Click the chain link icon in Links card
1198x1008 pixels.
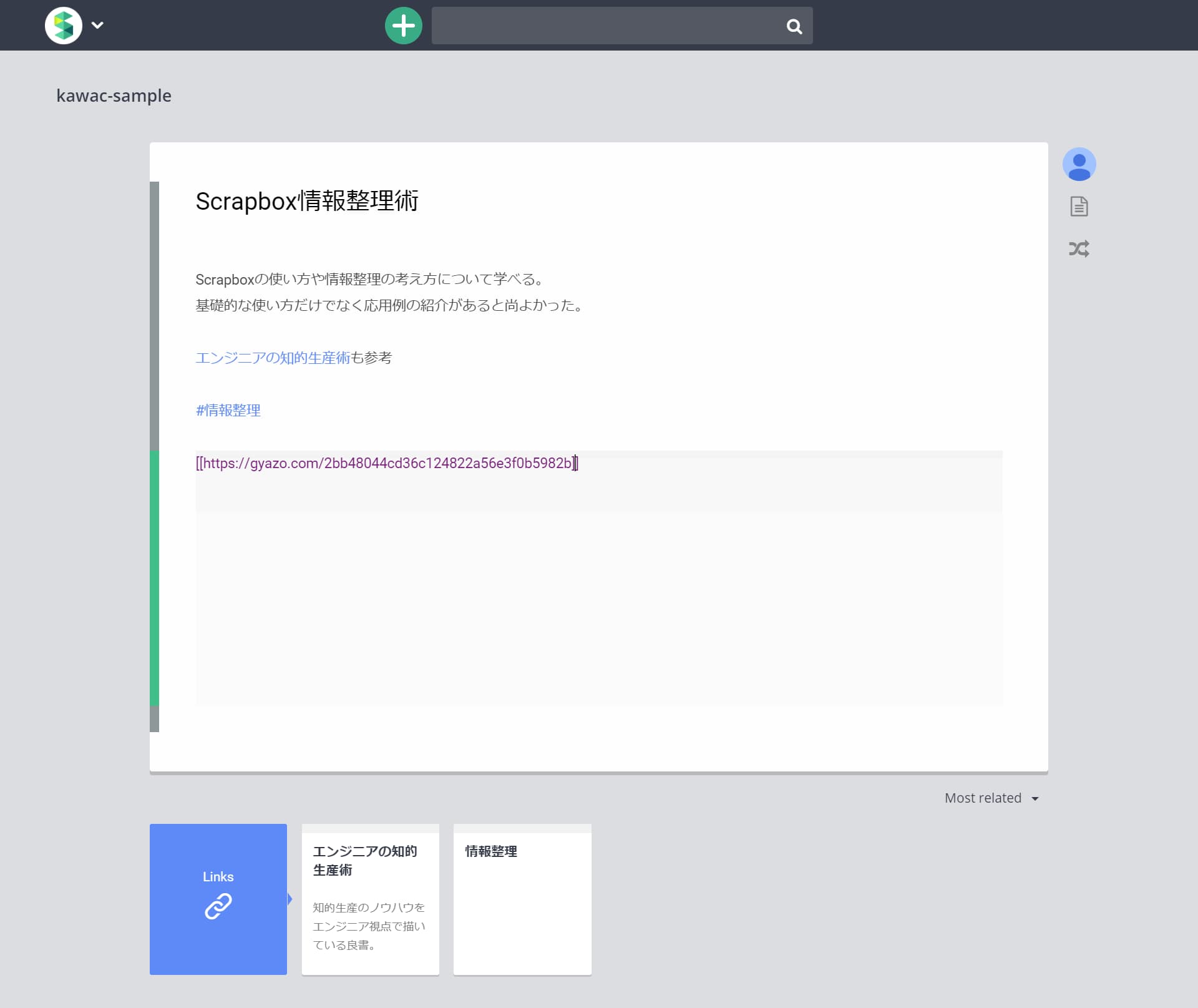(x=218, y=906)
